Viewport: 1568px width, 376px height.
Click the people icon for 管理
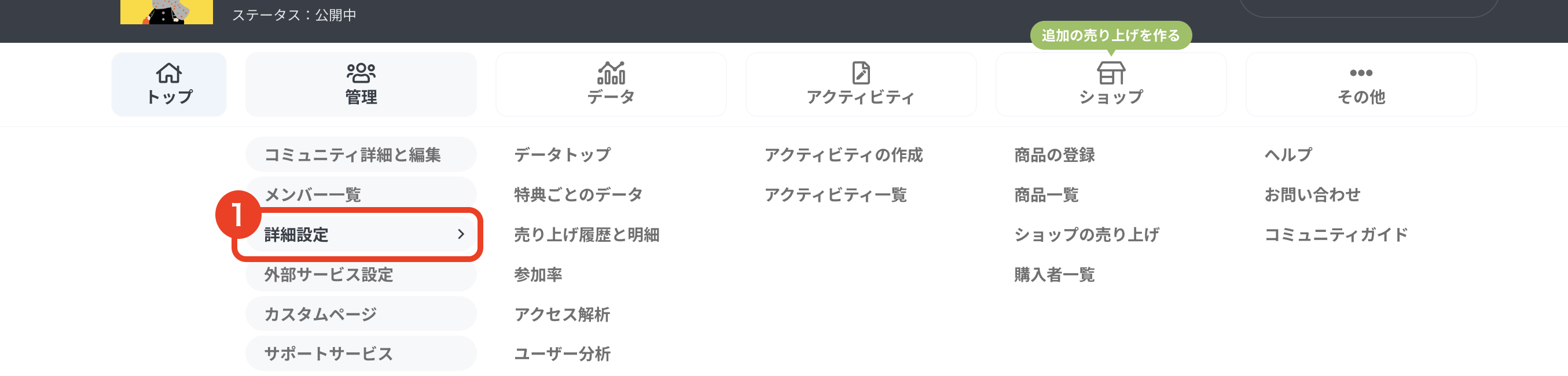tap(361, 73)
